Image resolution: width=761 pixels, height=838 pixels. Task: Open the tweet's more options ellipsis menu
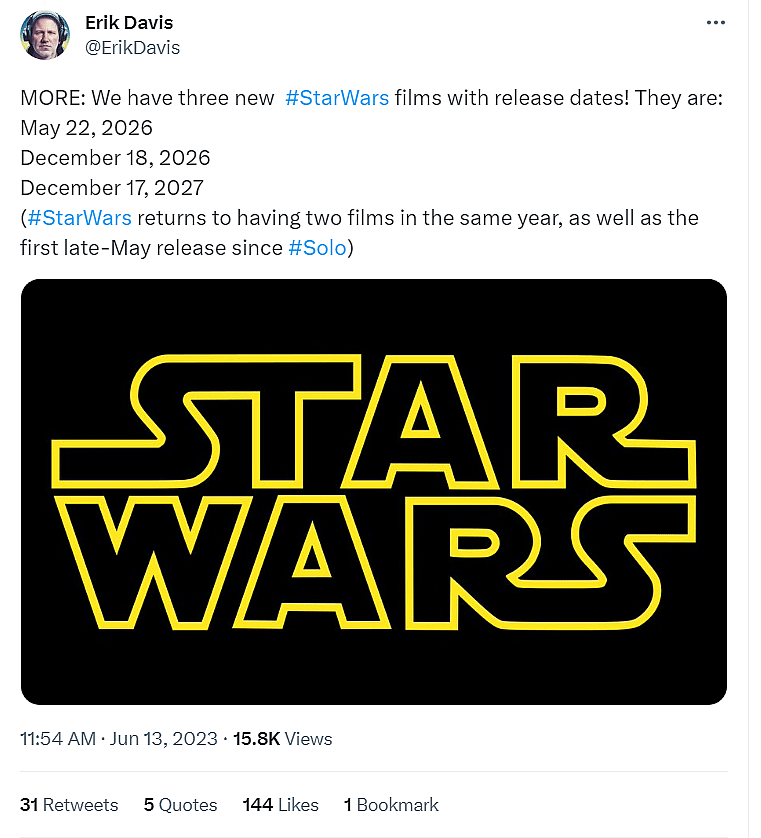point(715,22)
